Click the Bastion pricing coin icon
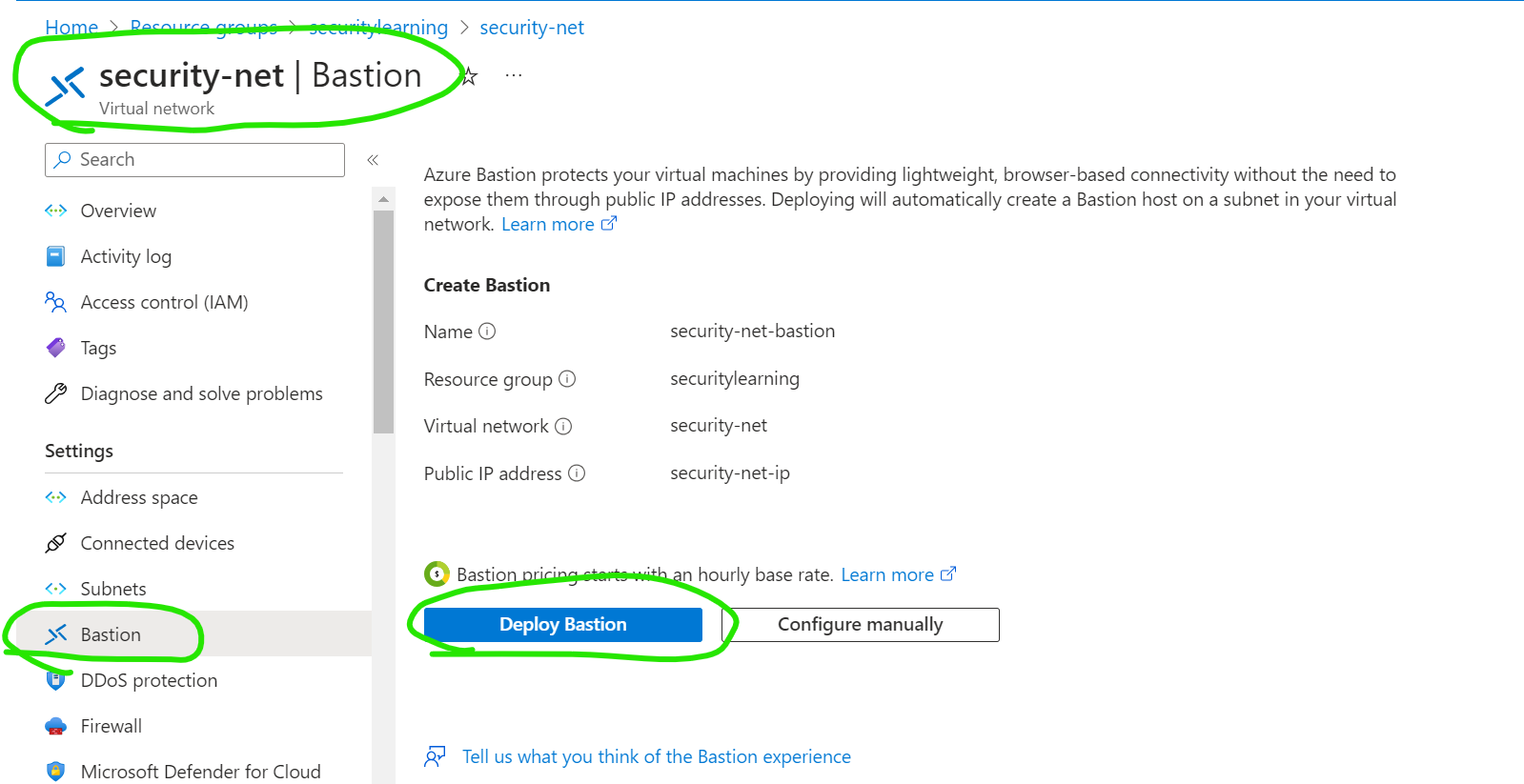1524x784 pixels. point(437,574)
